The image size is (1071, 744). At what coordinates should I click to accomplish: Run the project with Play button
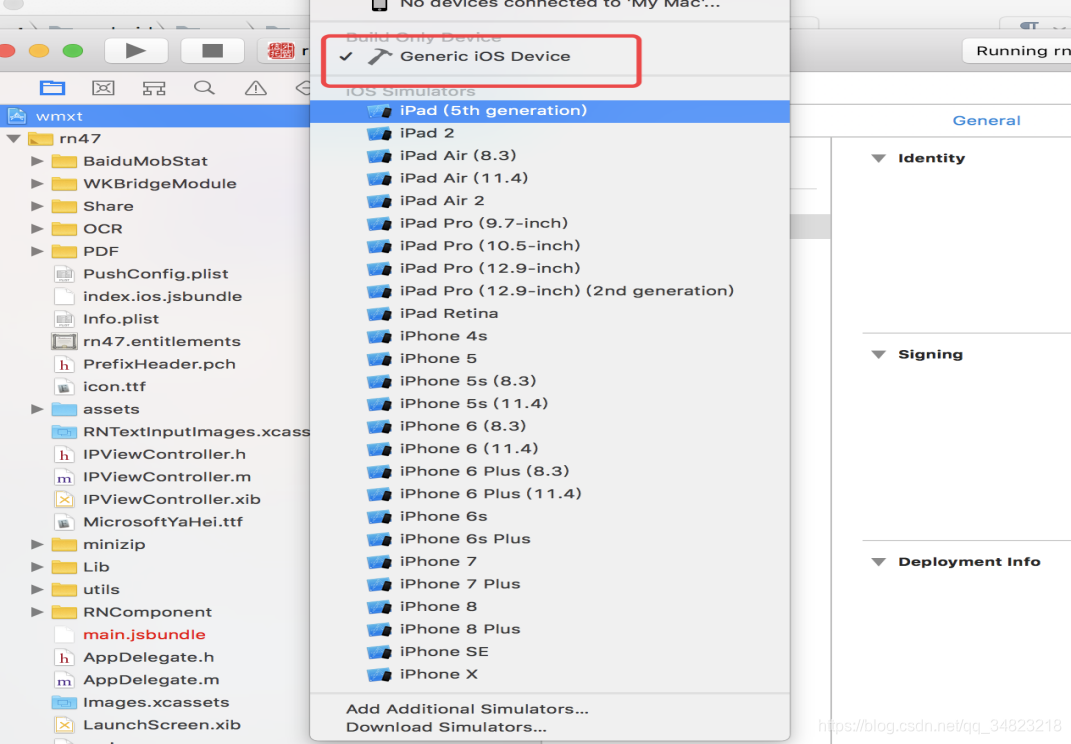pyautogui.click(x=136, y=51)
